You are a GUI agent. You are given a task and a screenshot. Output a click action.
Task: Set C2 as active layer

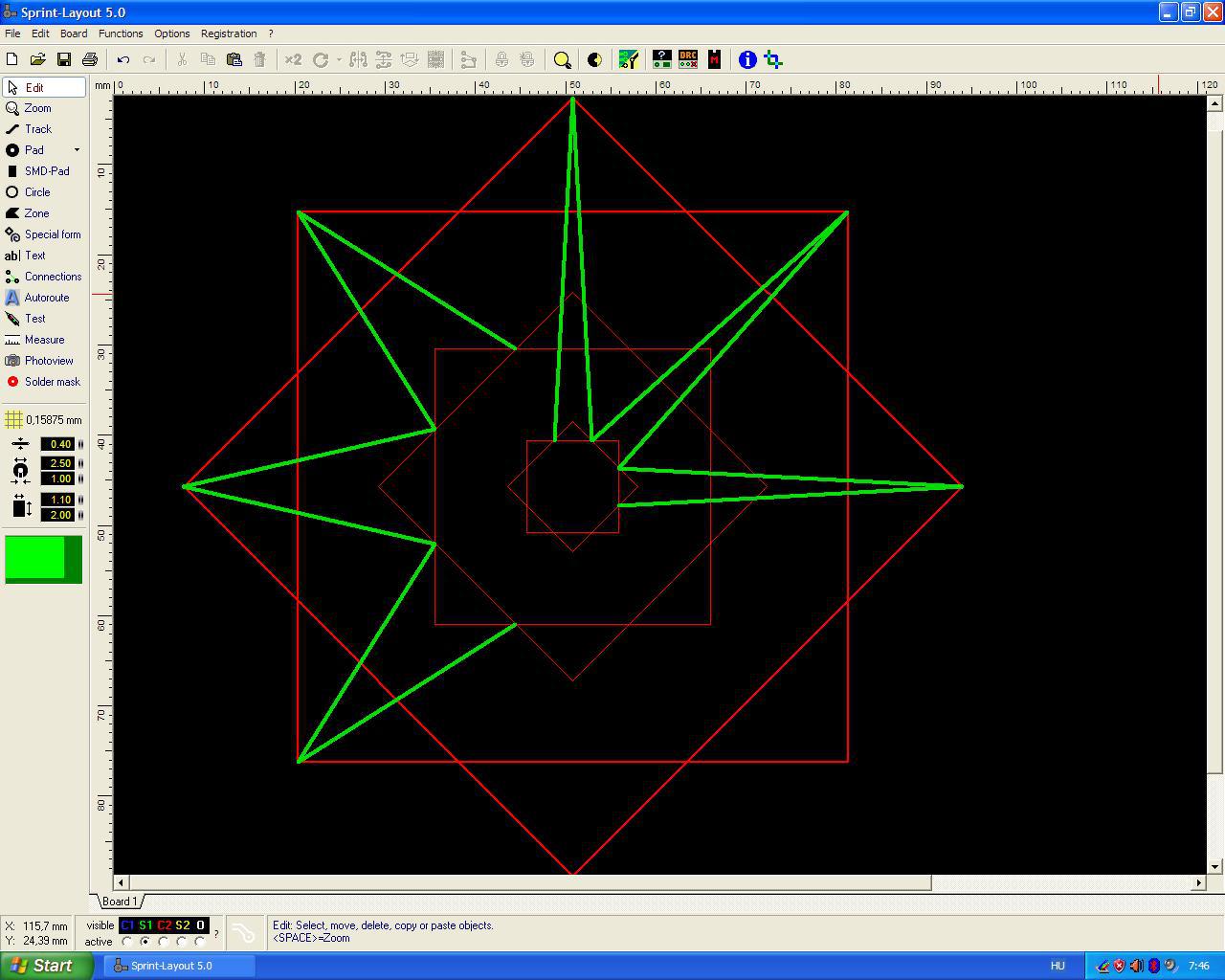(x=164, y=942)
